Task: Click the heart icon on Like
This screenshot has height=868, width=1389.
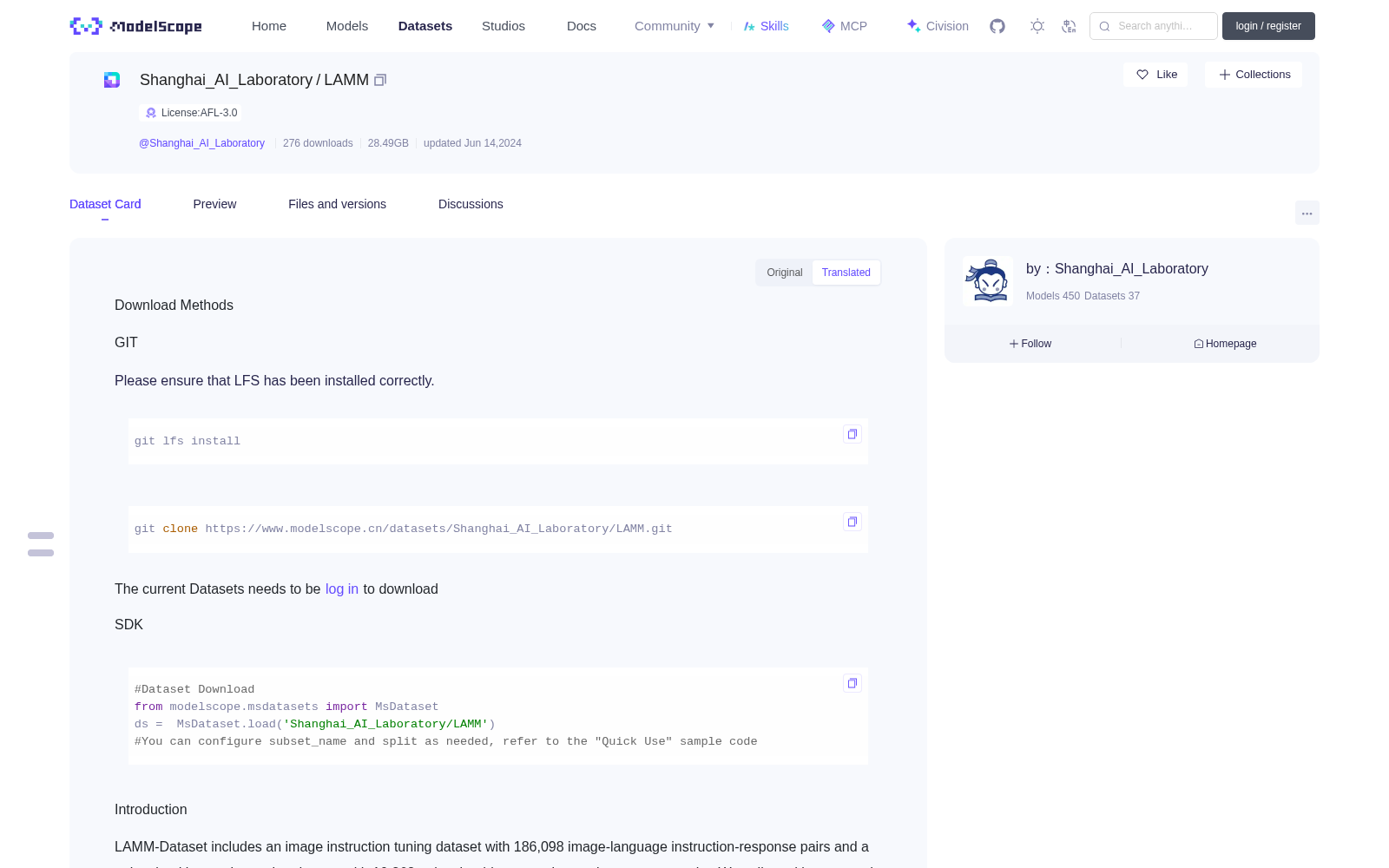Action: coord(1142,75)
